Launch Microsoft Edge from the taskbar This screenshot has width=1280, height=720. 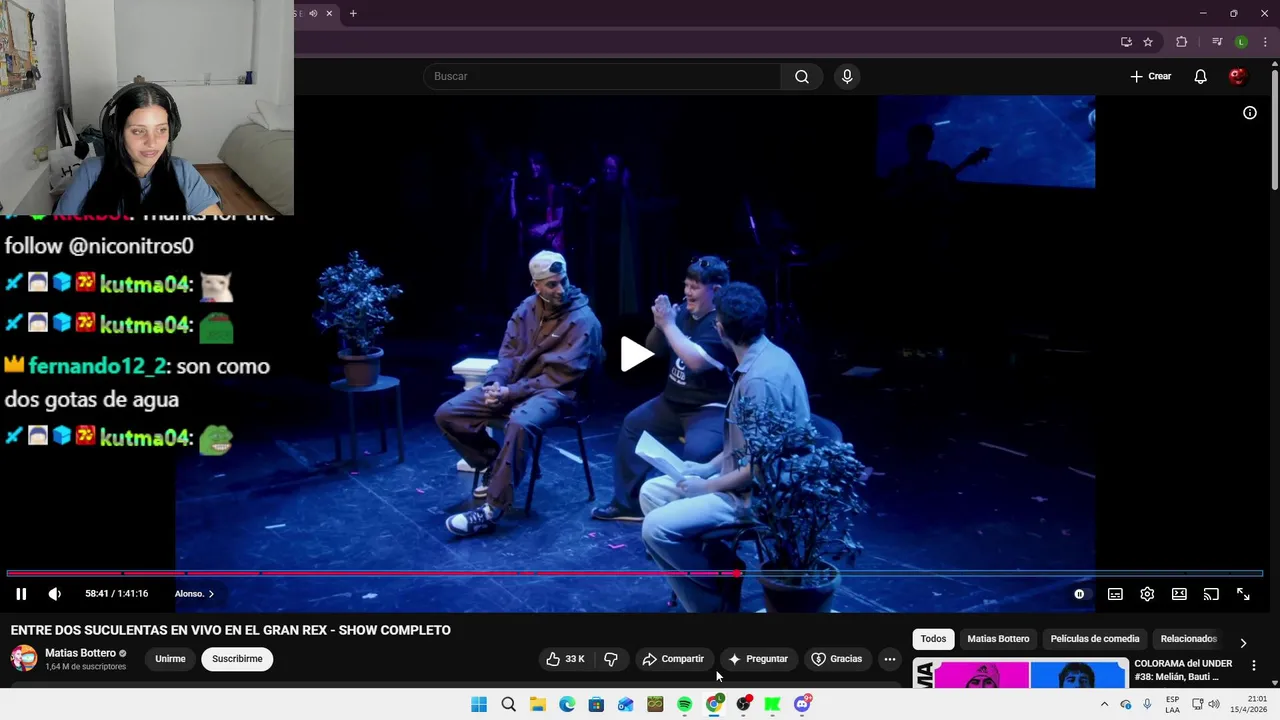point(567,704)
